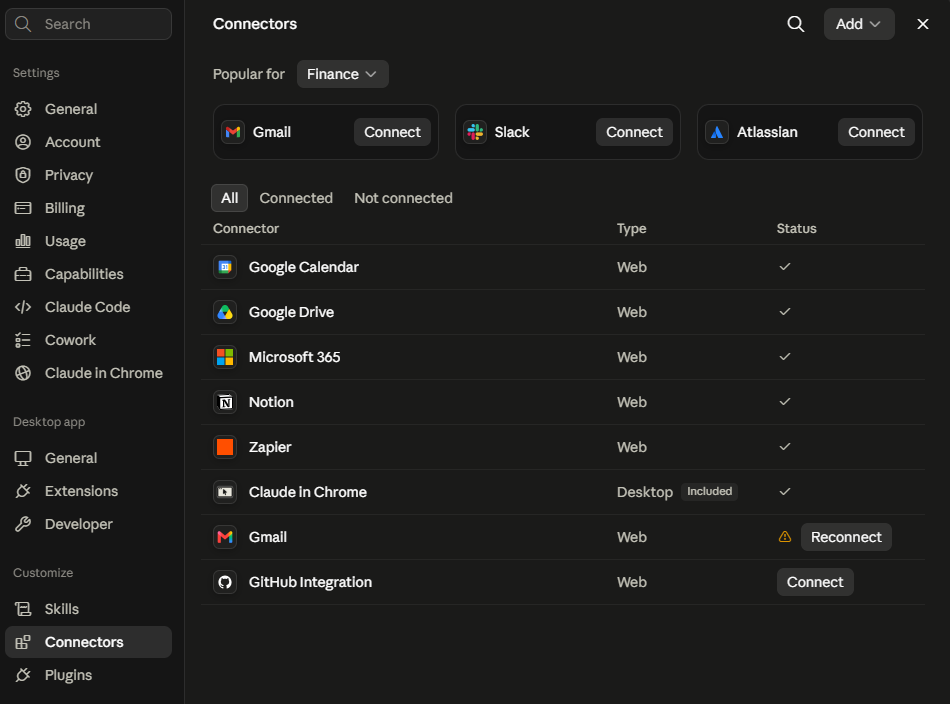Click the Claude in Chrome status checkmark
The height and width of the screenshot is (704, 950).
click(785, 491)
